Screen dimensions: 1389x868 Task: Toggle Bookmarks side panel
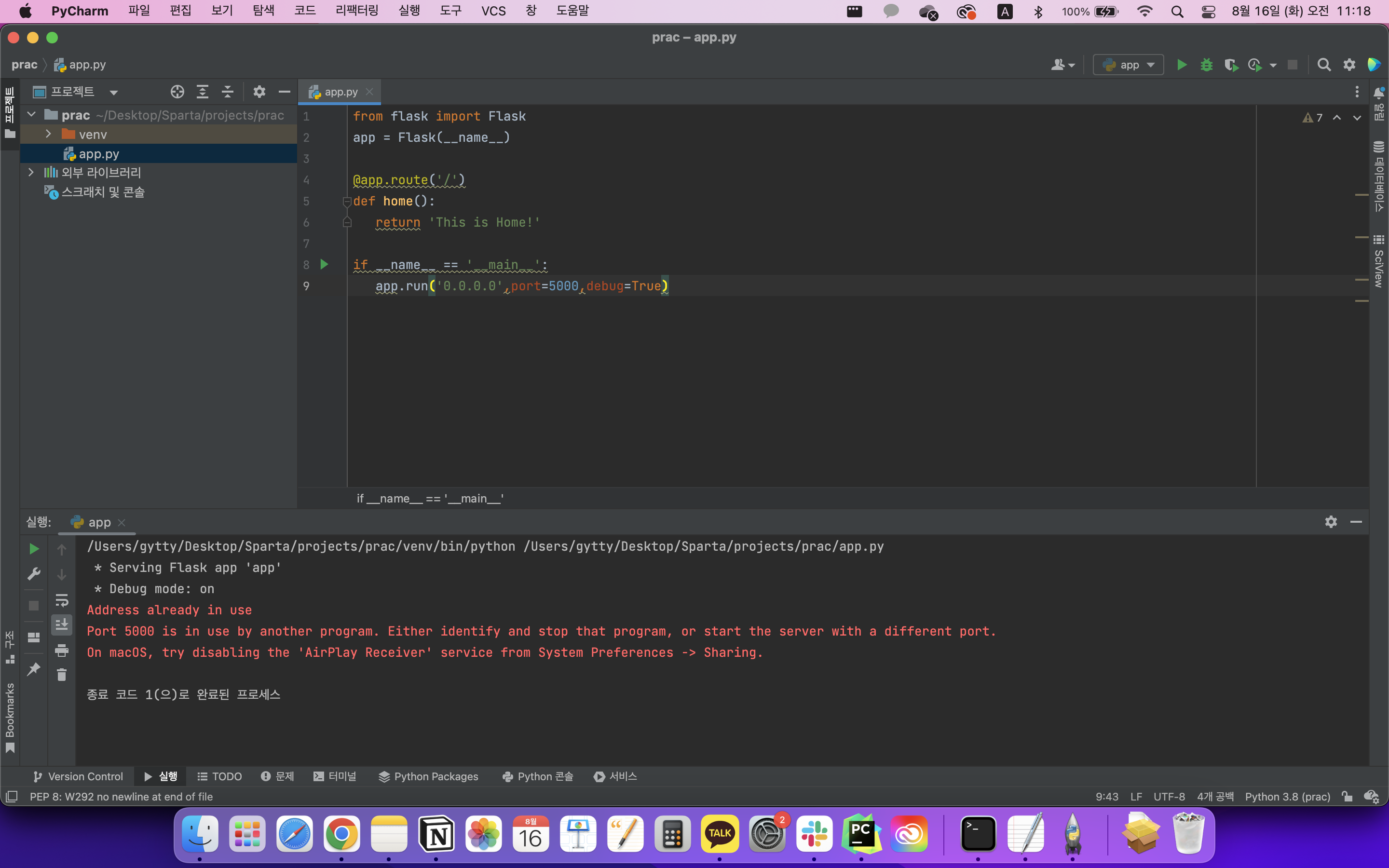tap(10, 717)
